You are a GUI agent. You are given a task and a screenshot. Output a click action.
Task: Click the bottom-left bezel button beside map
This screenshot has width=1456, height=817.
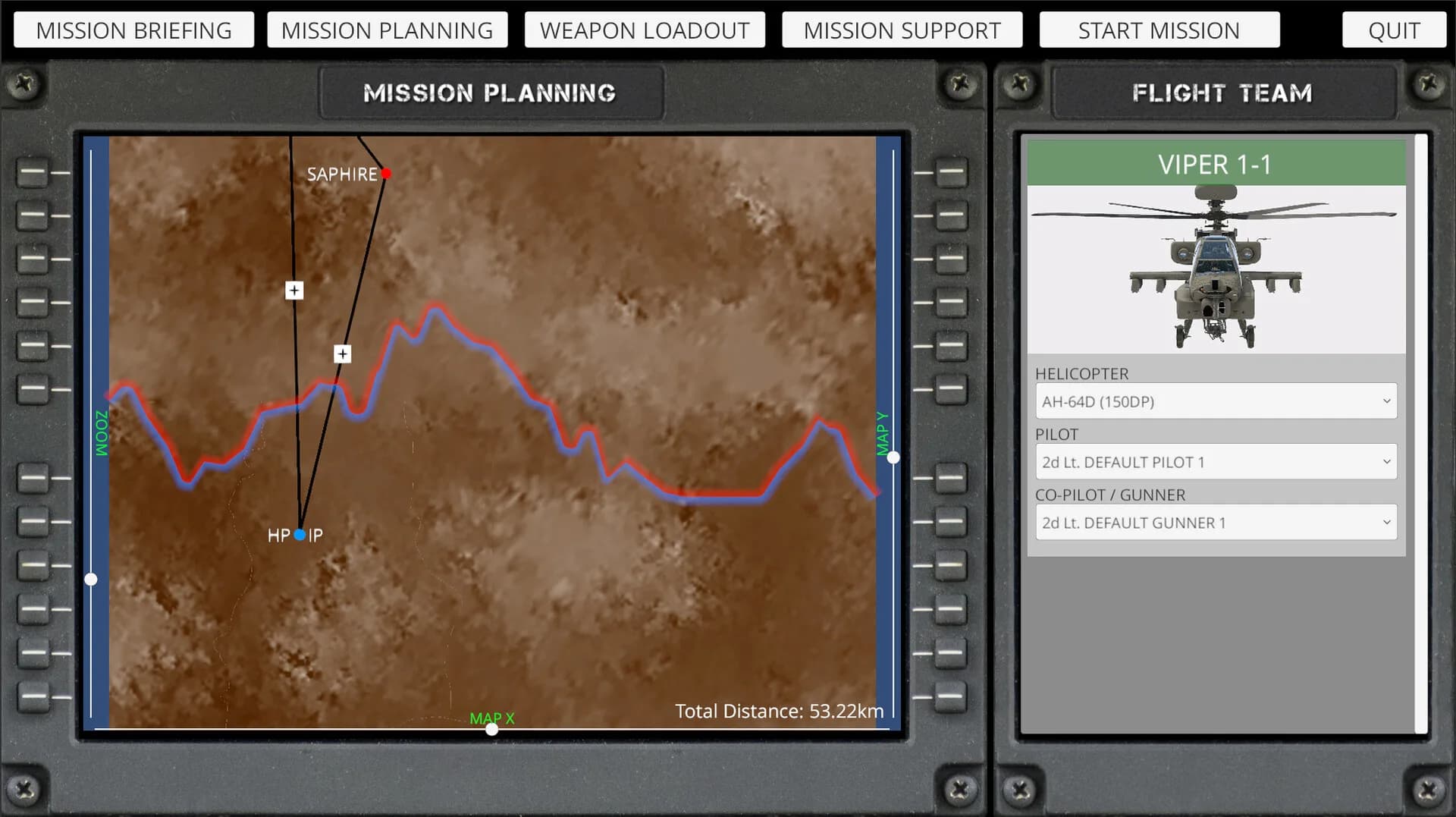pos(33,696)
